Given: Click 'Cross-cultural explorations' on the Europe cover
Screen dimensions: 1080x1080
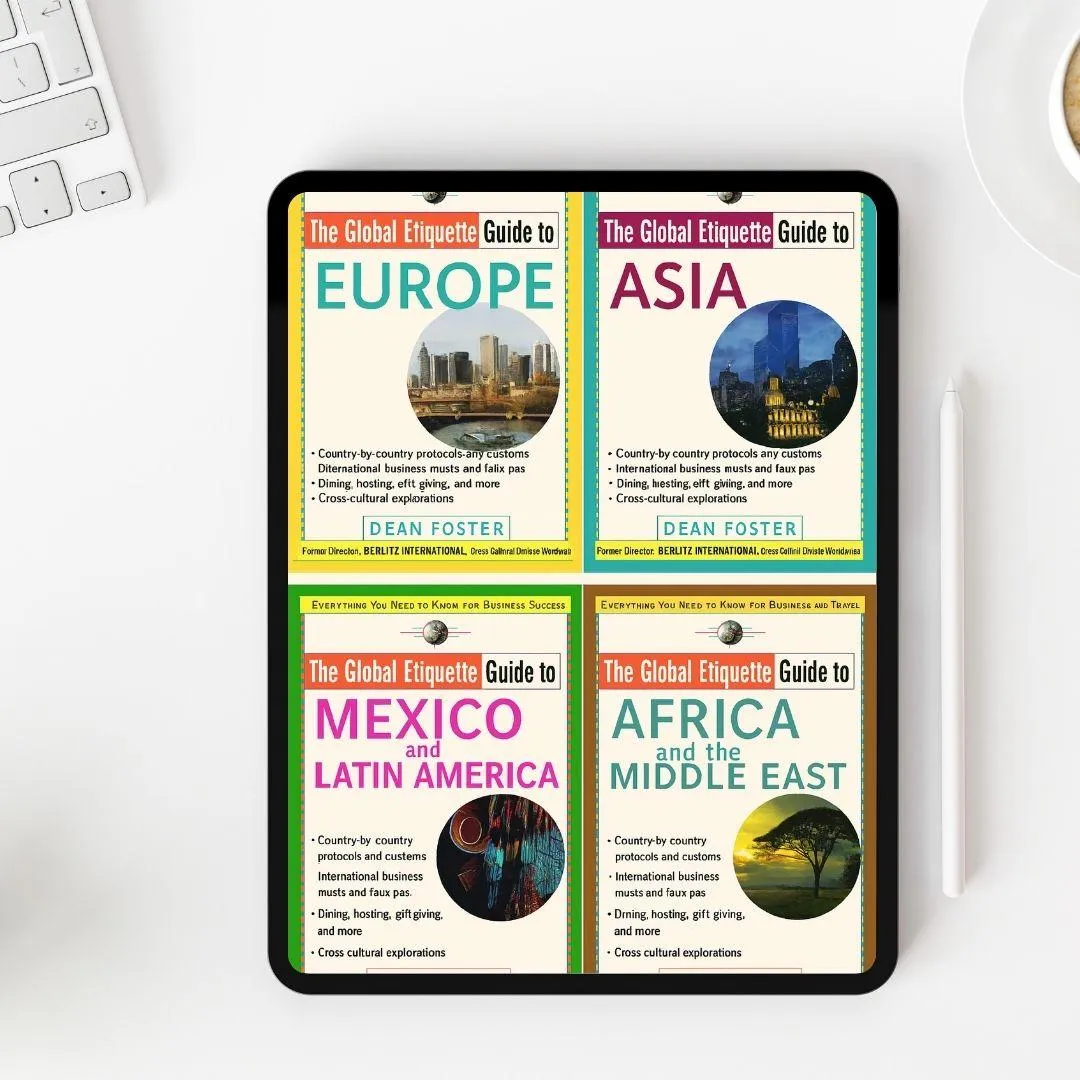Looking at the screenshot, I should [x=386, y=498].
